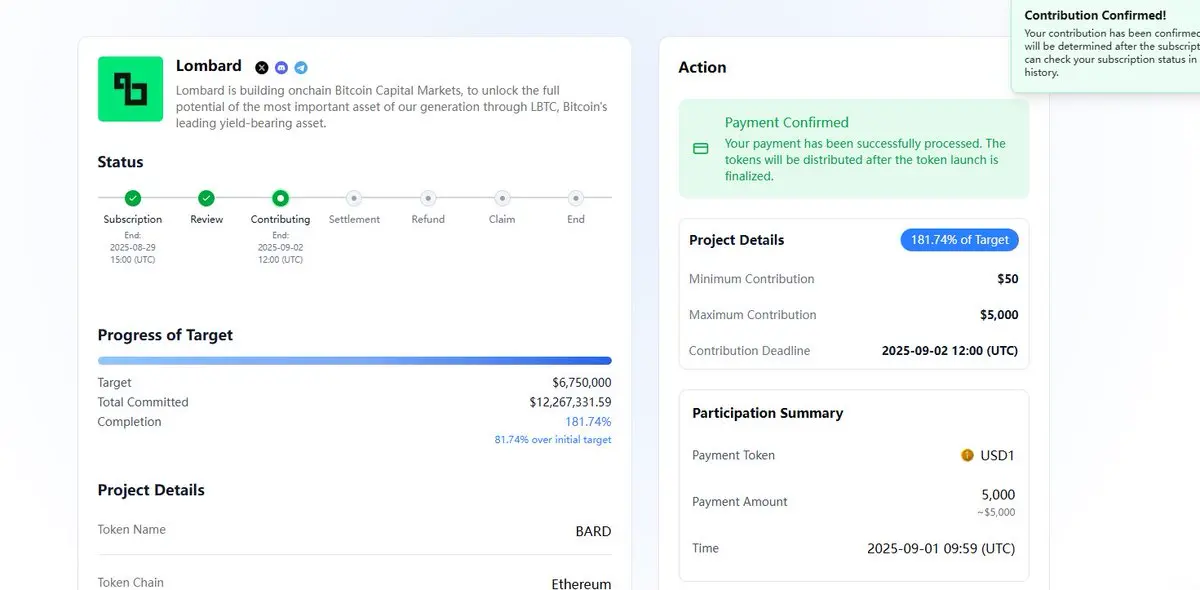The image size is (1200, 590).
Task: Click the '2025-09-02 12:00 (UTC)' deadline value
Action: 950,351
